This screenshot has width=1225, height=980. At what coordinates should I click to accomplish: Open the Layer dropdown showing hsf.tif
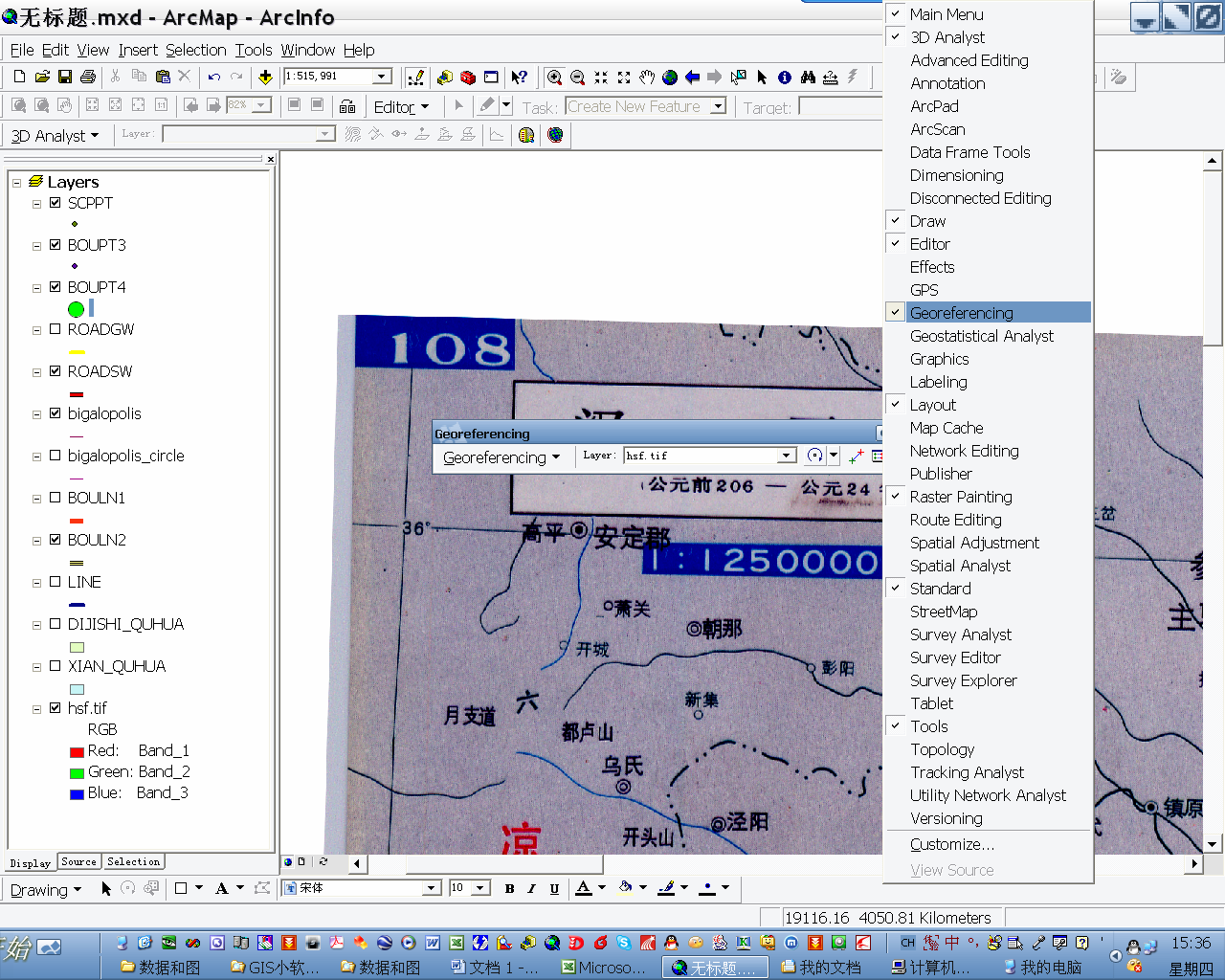coord(786,456)
